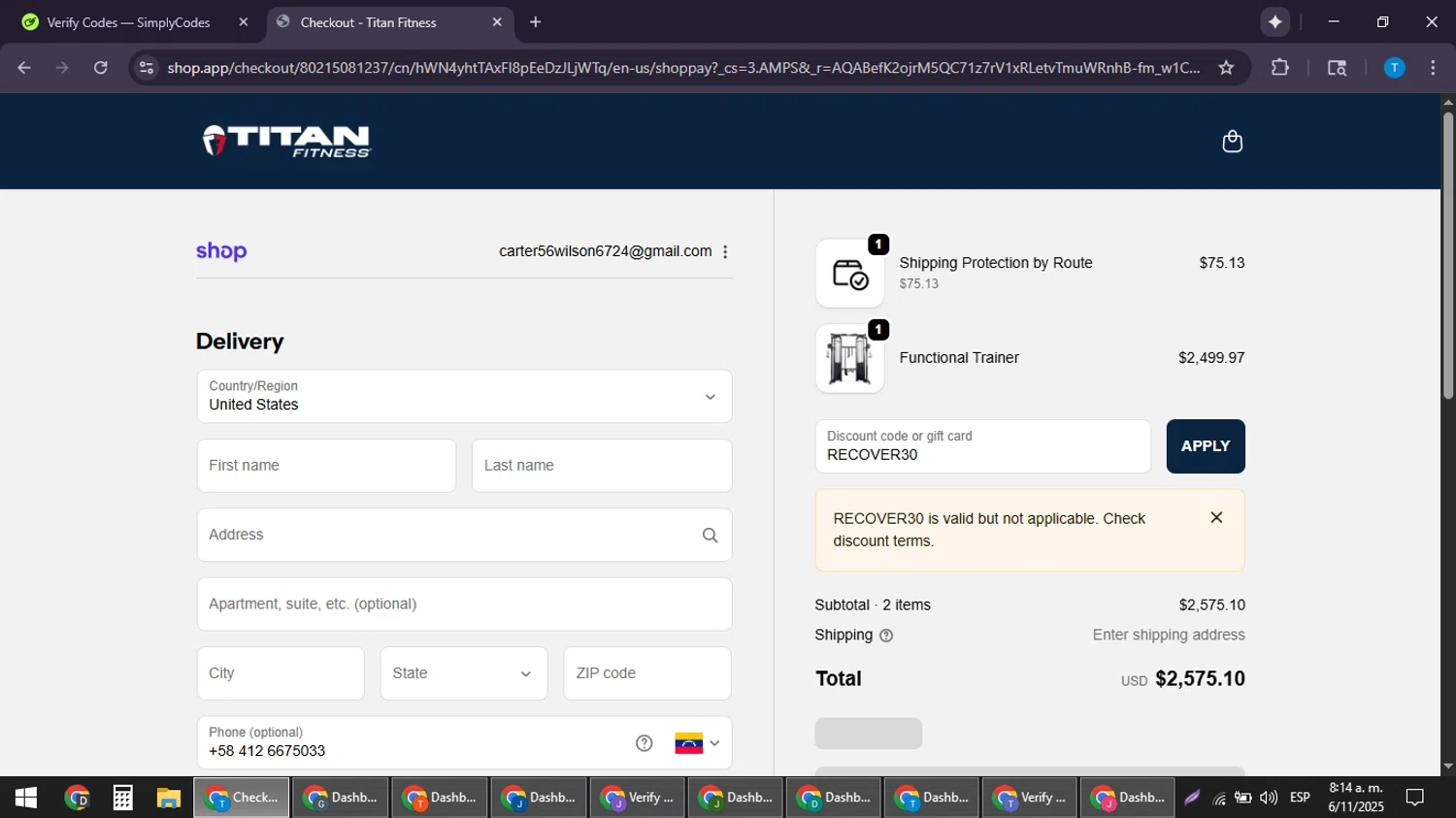The image size is (1456, 818).
Task: Select the Shipping Protection by Route thumbnail
Action: 849,274
